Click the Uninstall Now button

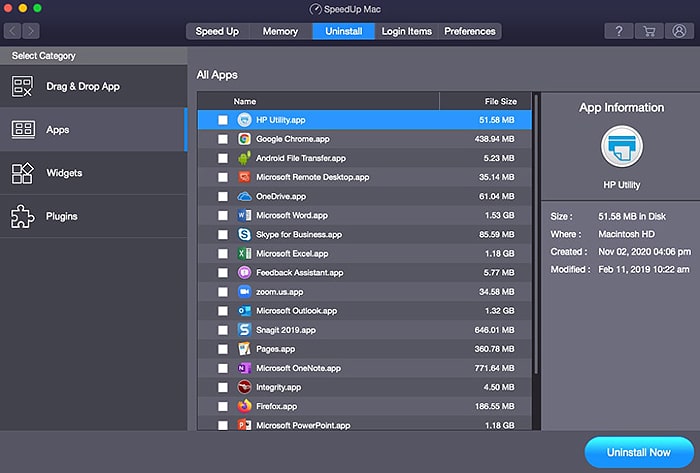(x=639, y=452)
